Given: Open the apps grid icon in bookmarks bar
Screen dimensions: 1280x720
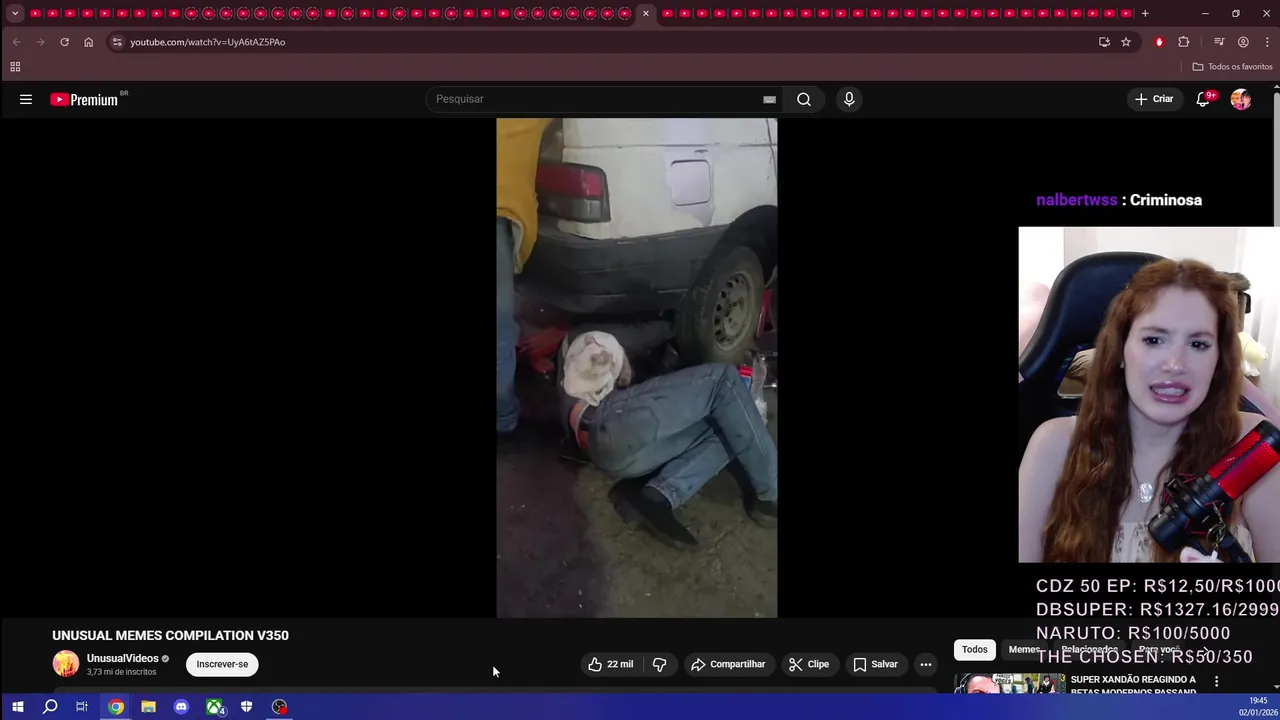Looking at the screenshot, I should (15, 67).
